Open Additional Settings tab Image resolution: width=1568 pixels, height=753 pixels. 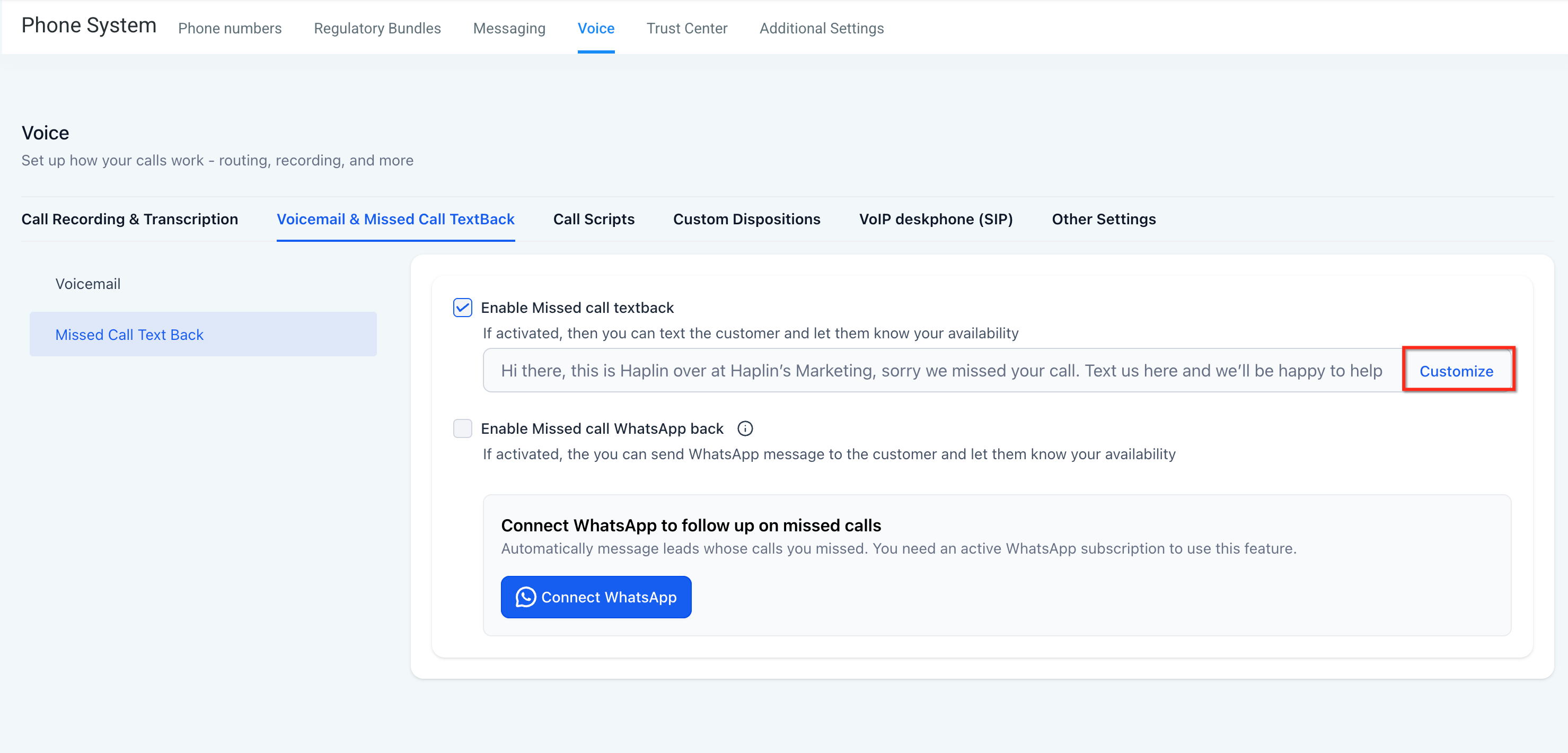tap(821, 28)
